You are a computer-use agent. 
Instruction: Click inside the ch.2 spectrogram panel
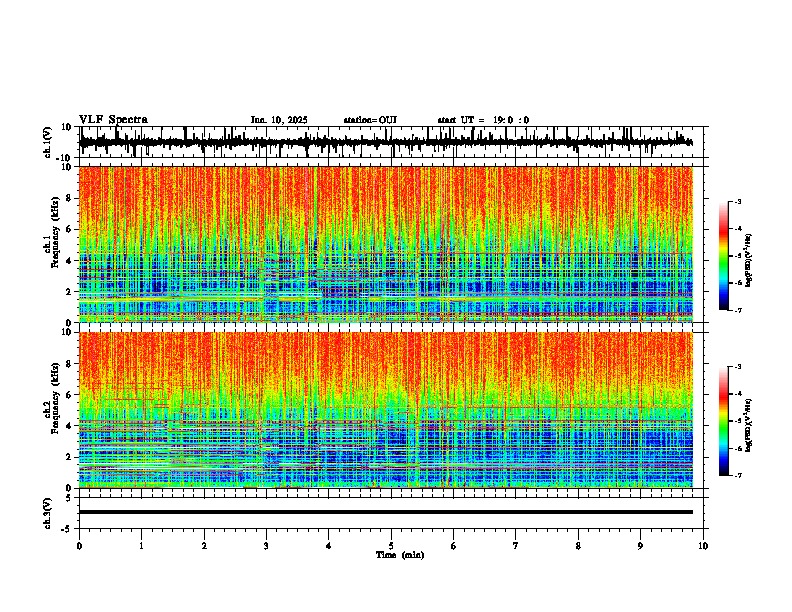(386, 410)
